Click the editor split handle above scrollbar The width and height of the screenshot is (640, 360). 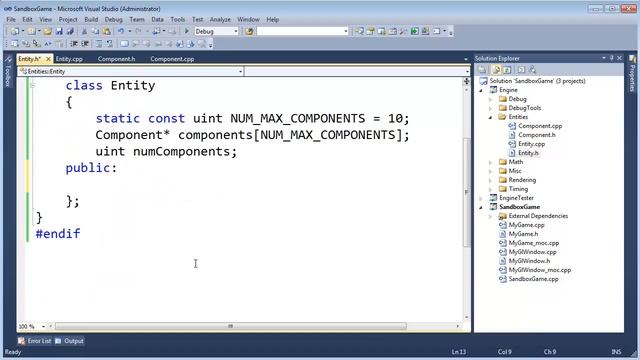[x=467, y=82]
